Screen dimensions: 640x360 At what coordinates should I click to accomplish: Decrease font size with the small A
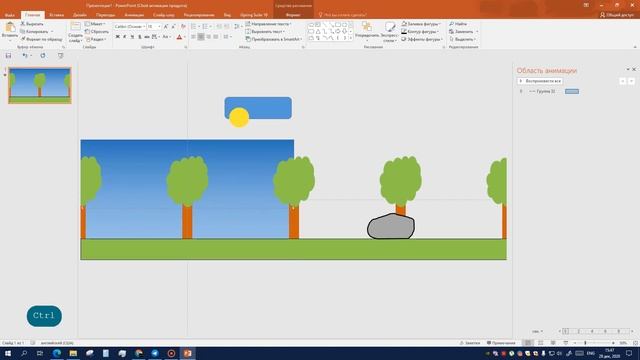(173, 27)
